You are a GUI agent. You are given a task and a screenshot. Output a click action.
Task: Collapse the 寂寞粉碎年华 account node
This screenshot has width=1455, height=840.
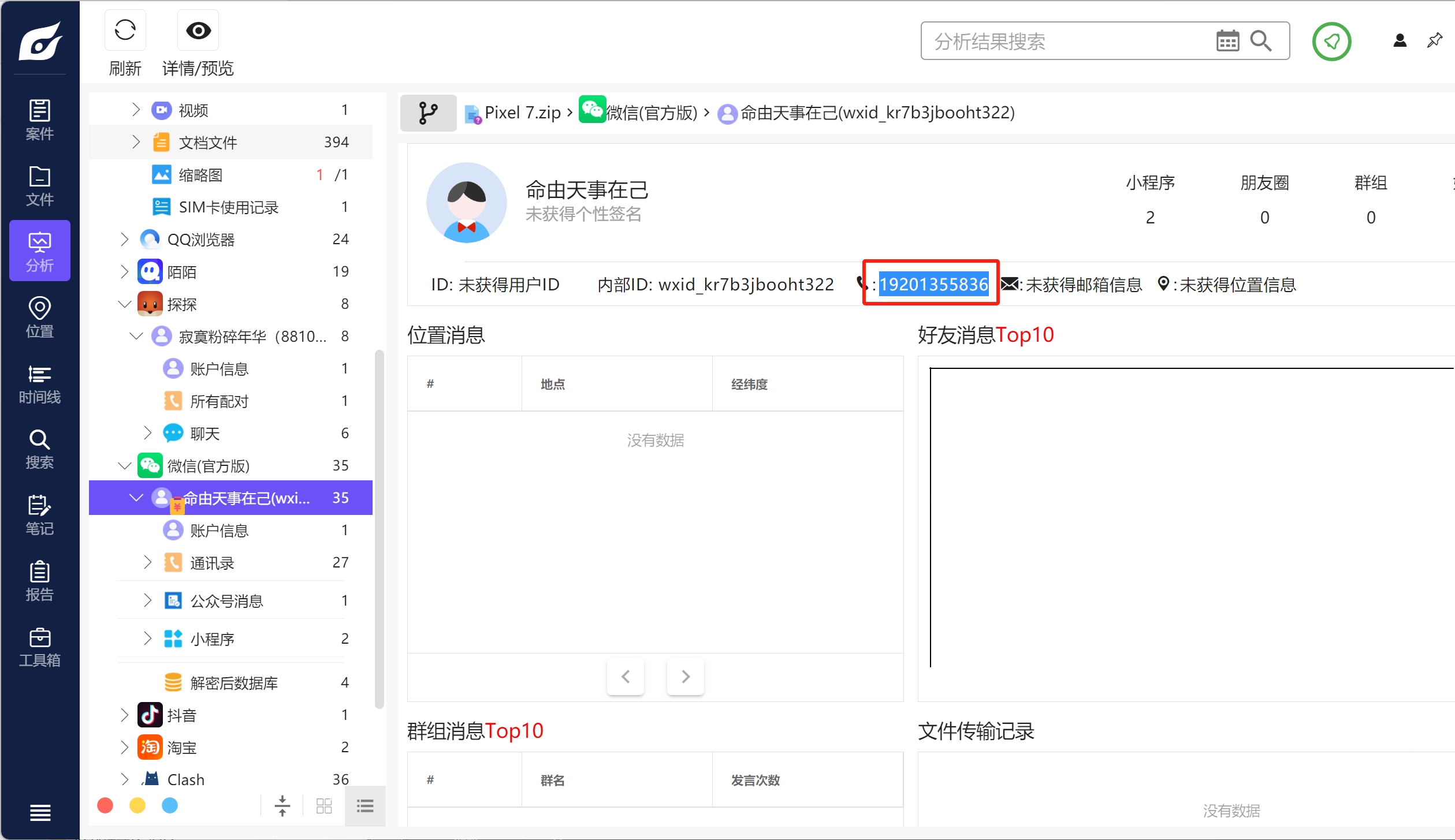(136, 336)
